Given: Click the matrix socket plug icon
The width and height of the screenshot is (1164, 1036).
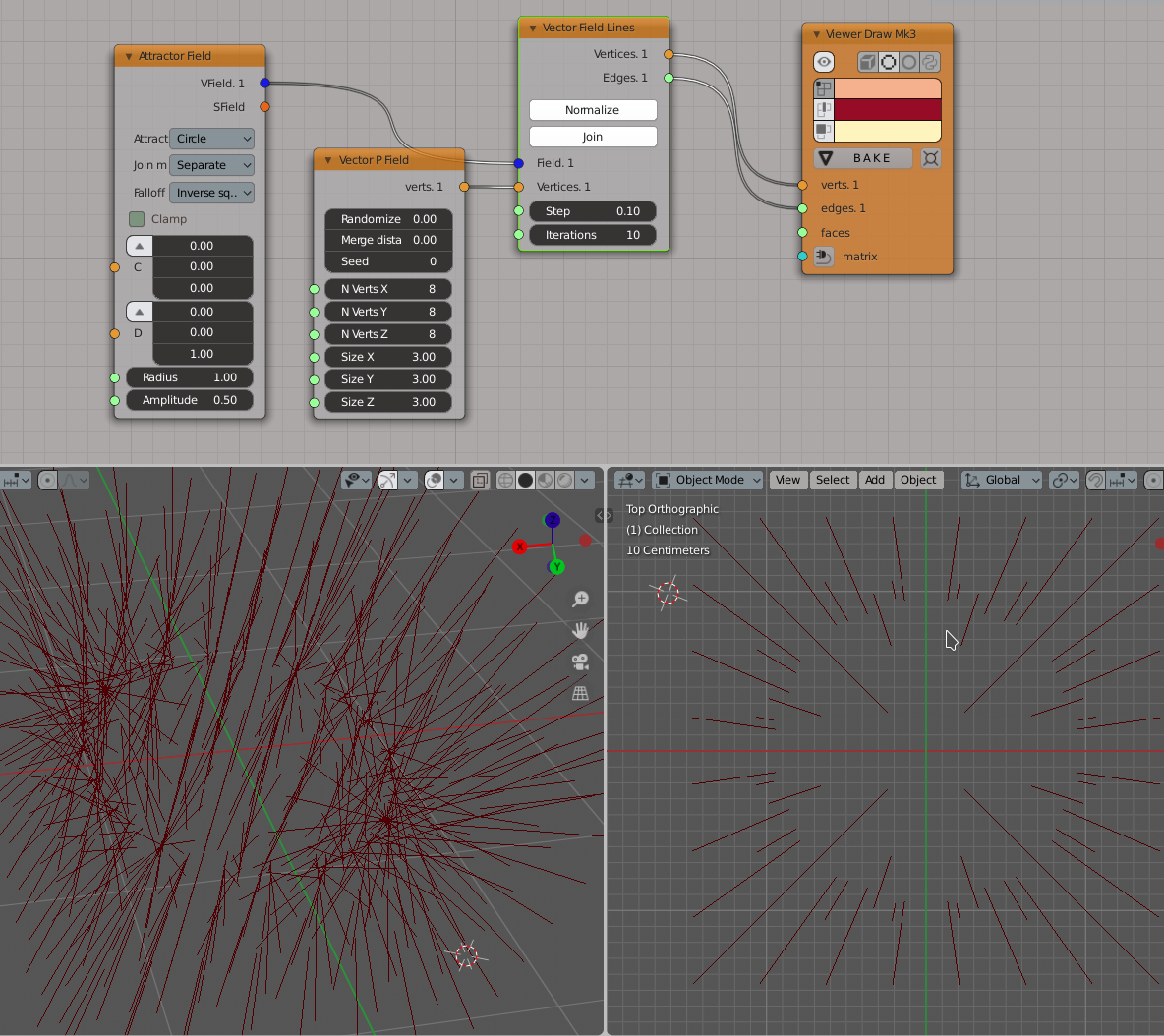Looking at the screenshot, I should [824, 257].
